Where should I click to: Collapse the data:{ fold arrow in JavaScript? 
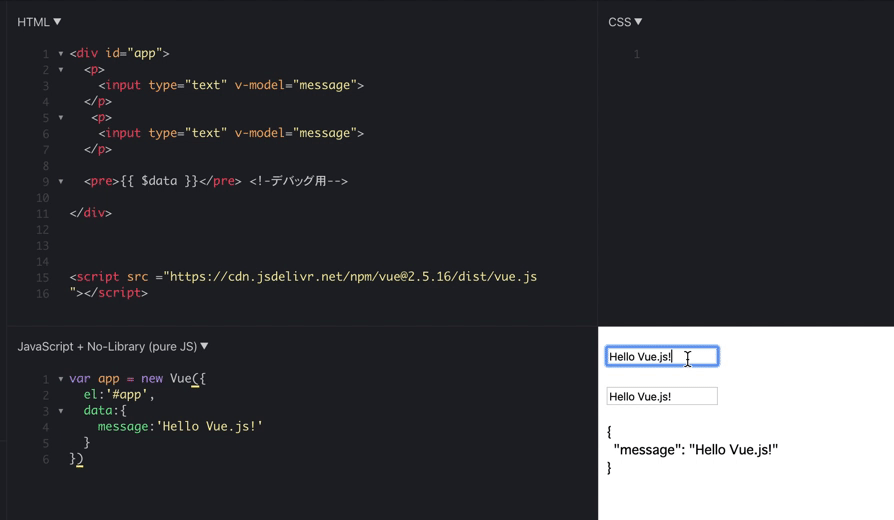pyautogui.click(x=60, y=411)
